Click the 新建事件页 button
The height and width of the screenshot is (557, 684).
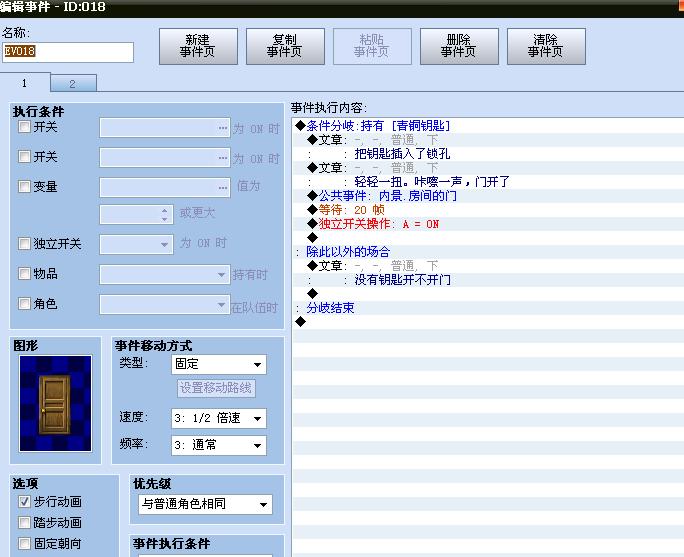pos(198,46)
